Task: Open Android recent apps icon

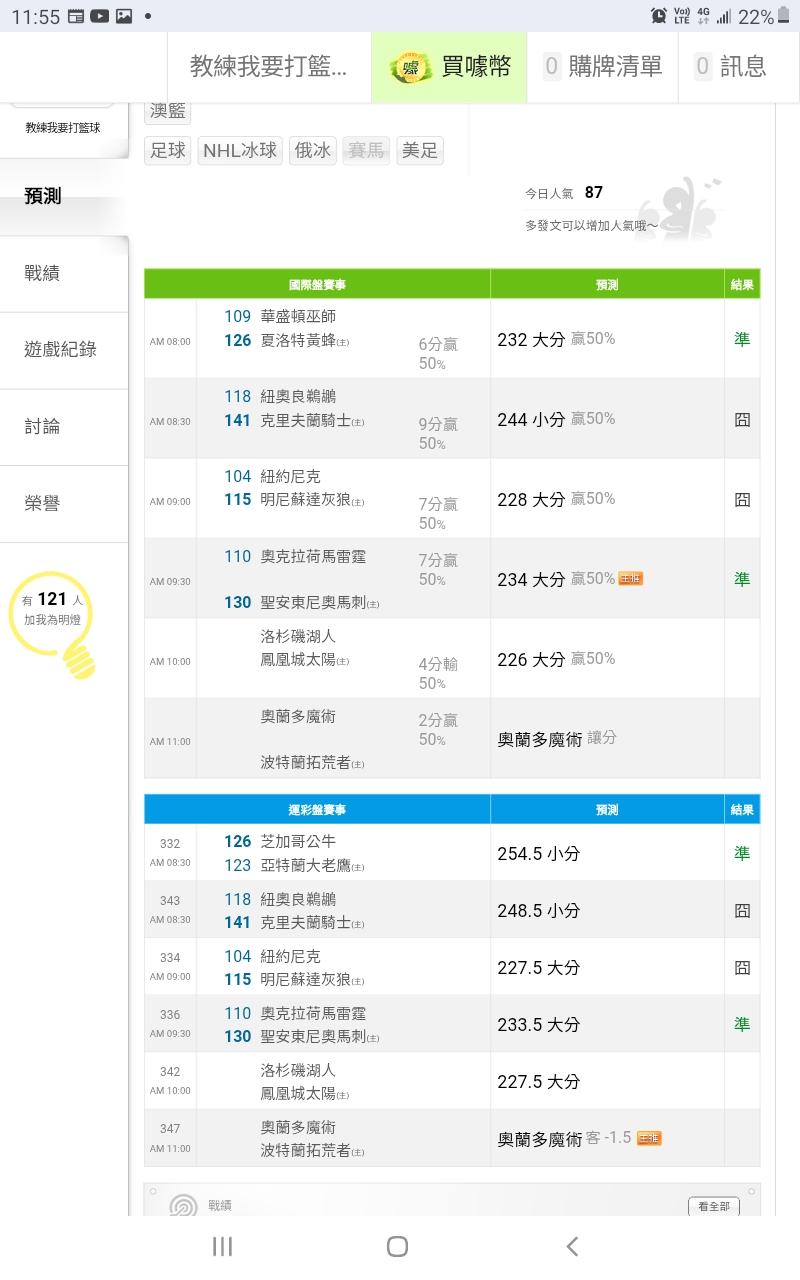Action: click(222, 1246)
